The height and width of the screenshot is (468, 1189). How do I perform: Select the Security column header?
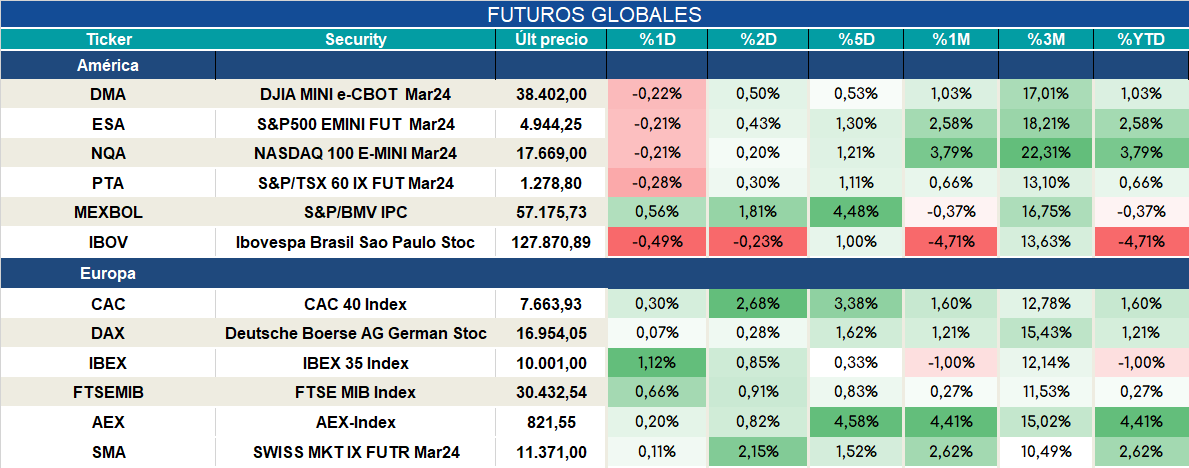[x=356, y=40]
